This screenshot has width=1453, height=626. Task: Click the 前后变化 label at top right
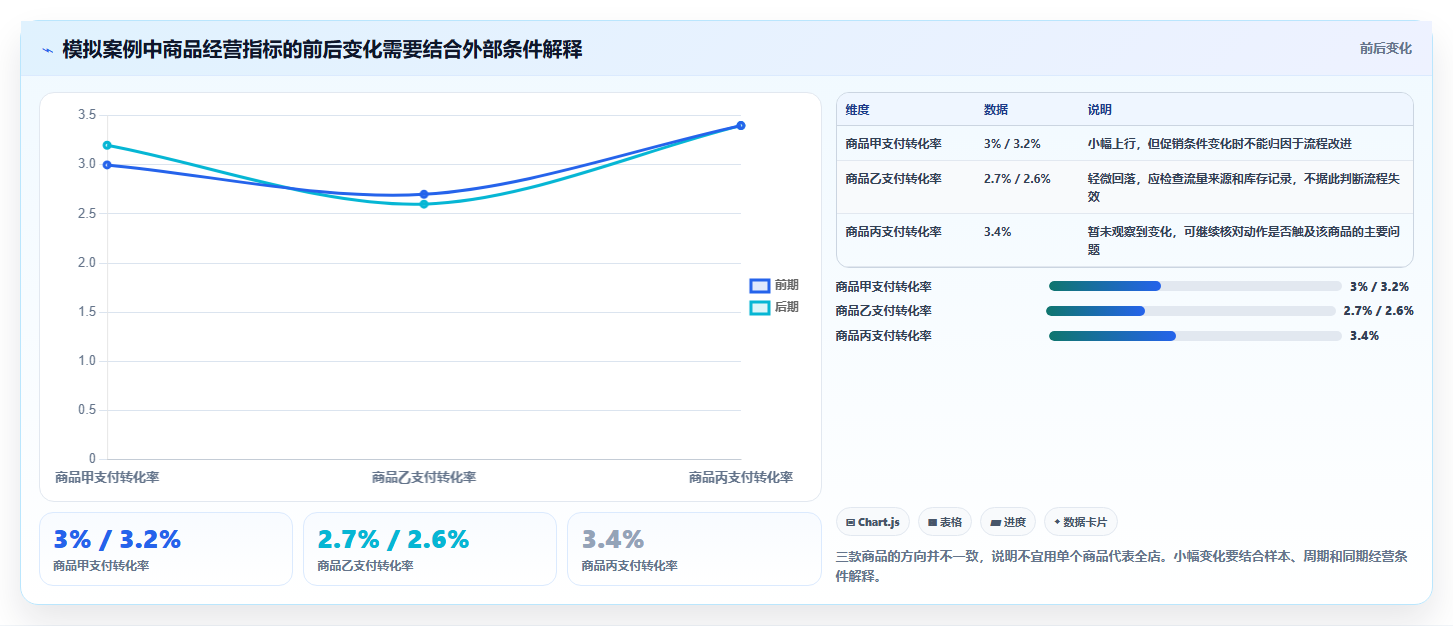(1385, 49)
